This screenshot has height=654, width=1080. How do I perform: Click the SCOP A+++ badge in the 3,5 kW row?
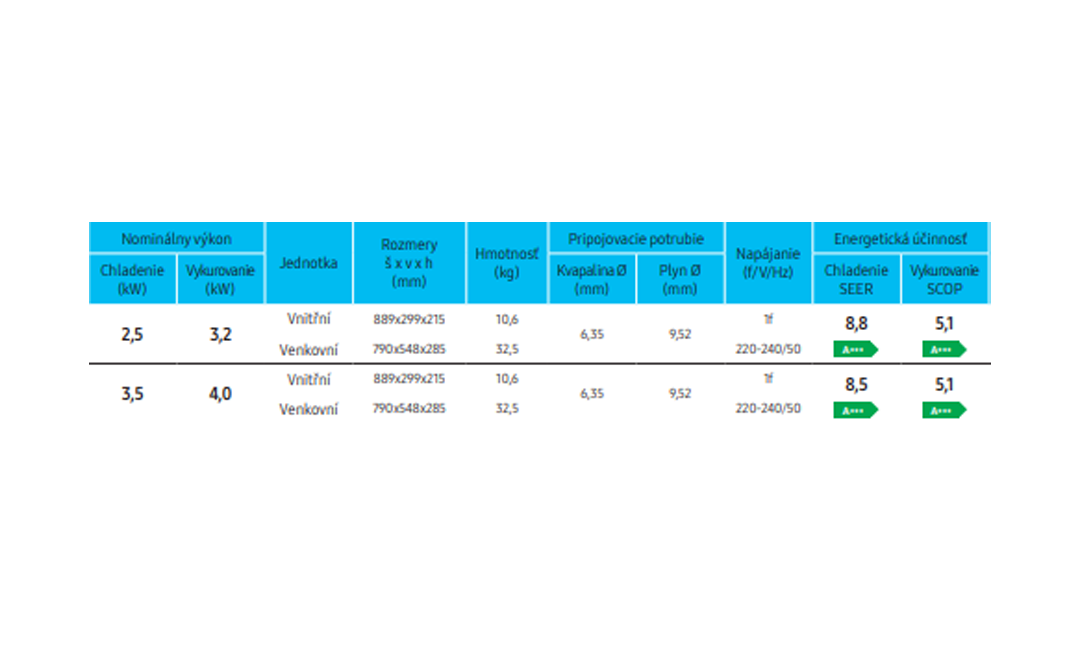click(944, 410)
